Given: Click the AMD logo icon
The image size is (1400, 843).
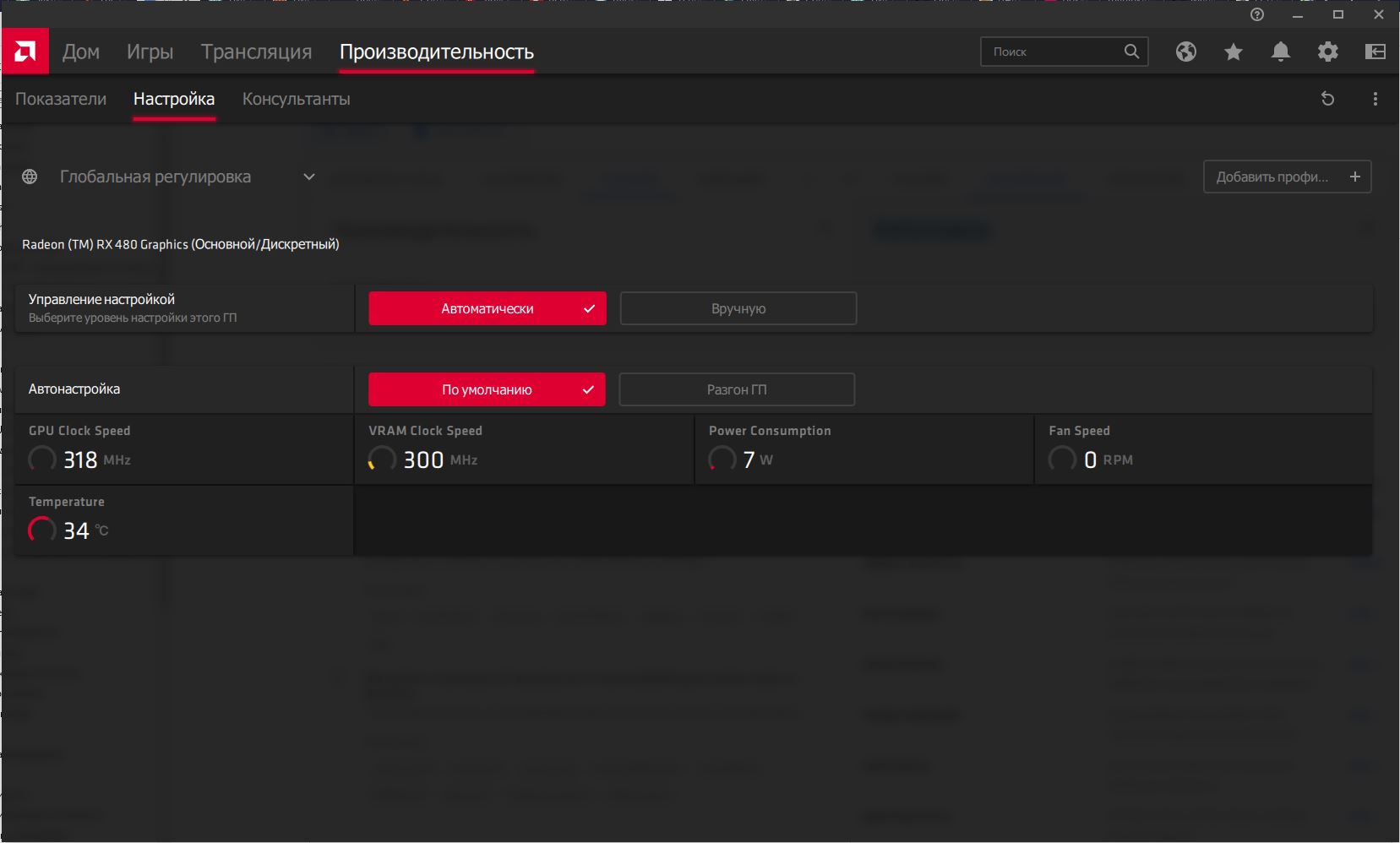Looking at the screenshot, I should click(25, 52).
